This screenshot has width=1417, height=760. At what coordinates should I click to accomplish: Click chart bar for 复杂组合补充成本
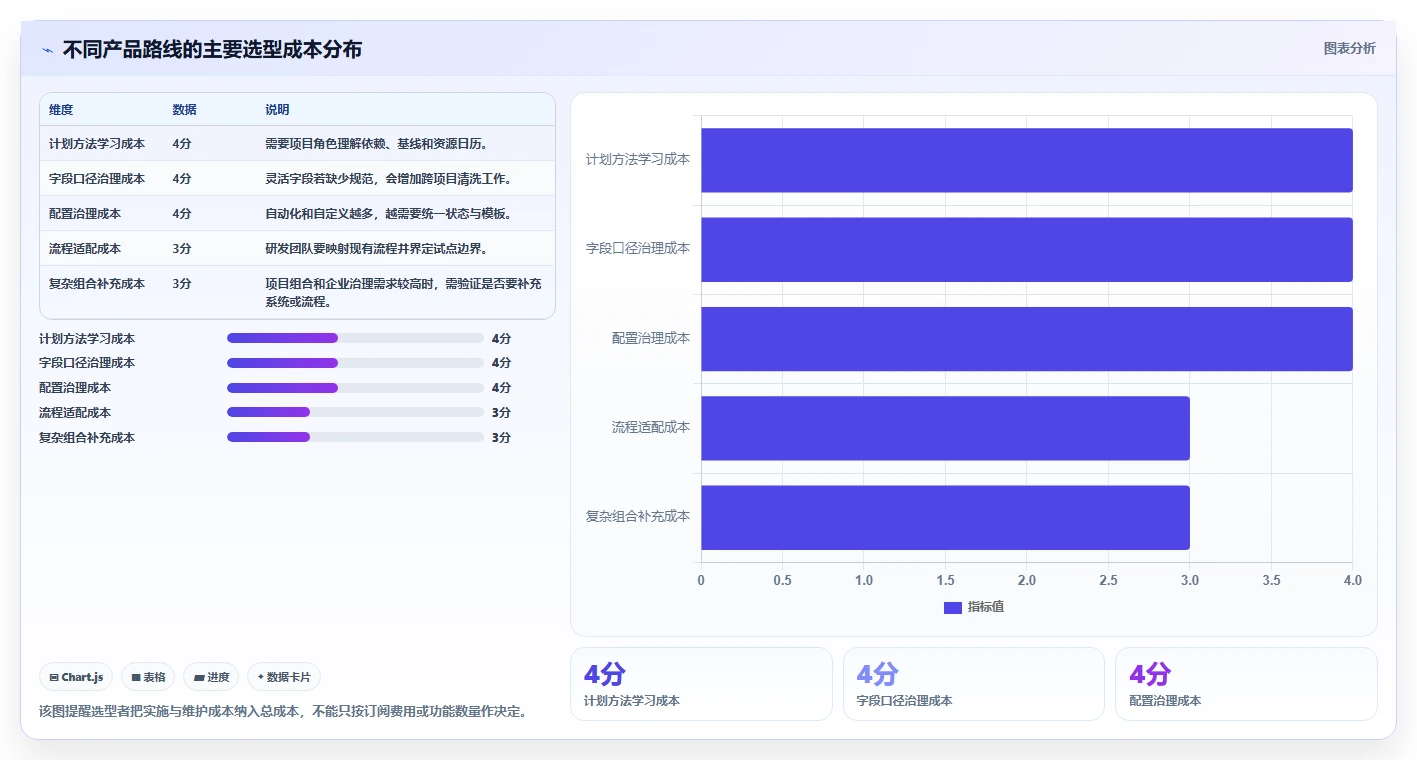click(945, 517)
